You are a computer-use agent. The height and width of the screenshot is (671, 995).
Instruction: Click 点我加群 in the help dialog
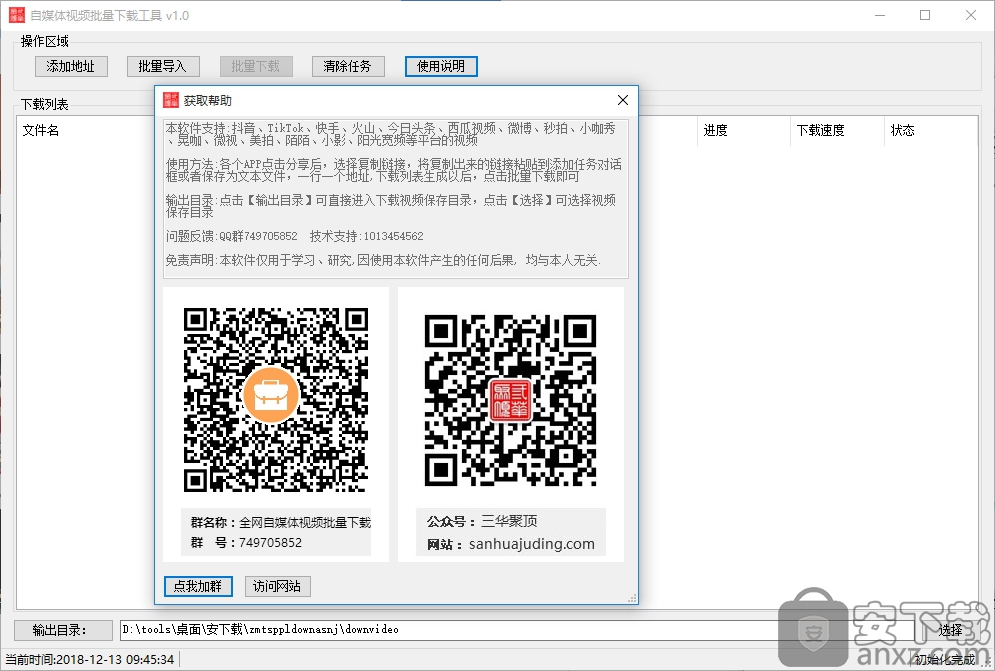tap(198, 586)
